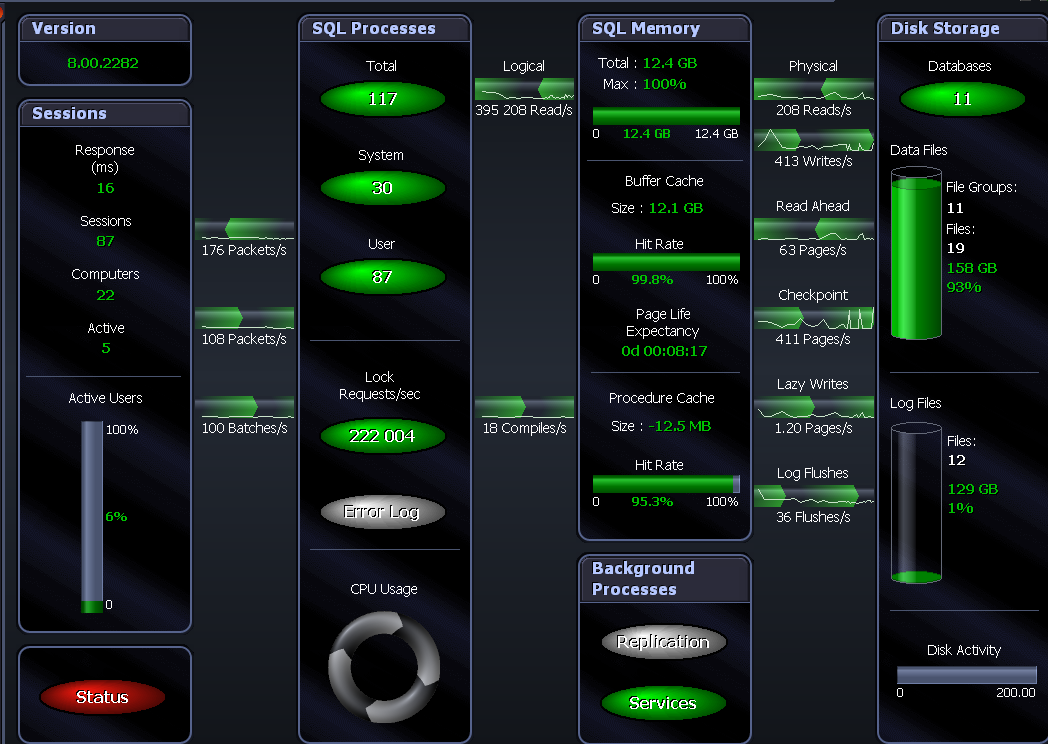Click the Read Ahead Pages/s graph
Viewport: 1048px width, 744px height.
pos(814,229)
